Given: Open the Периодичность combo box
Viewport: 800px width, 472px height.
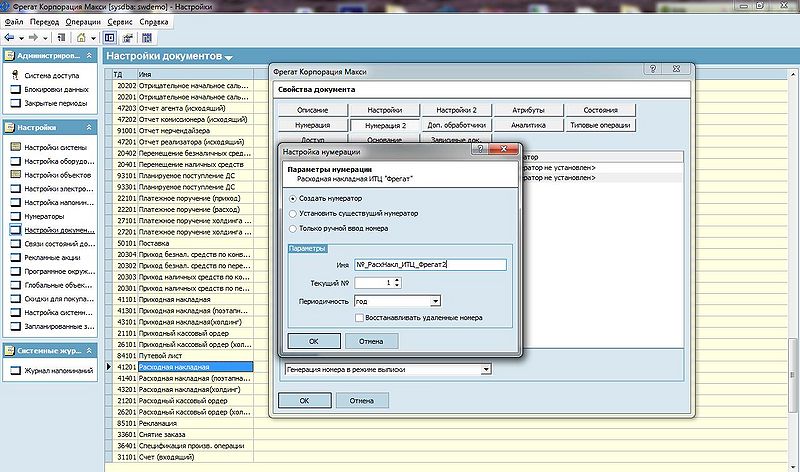Looking at the screenshot, I should pyautogui.click(x=435, y=301).
